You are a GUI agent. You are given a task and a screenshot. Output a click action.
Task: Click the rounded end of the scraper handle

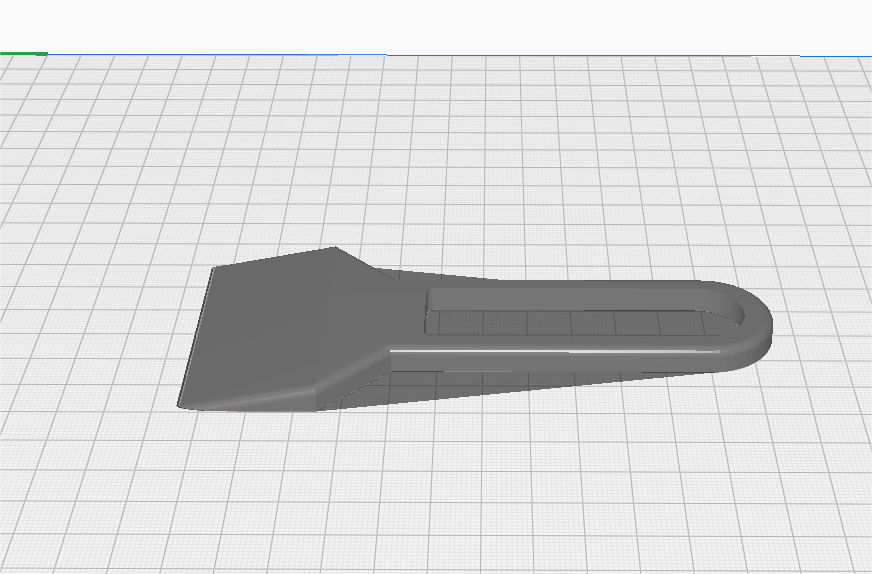[x=759, y=325]
